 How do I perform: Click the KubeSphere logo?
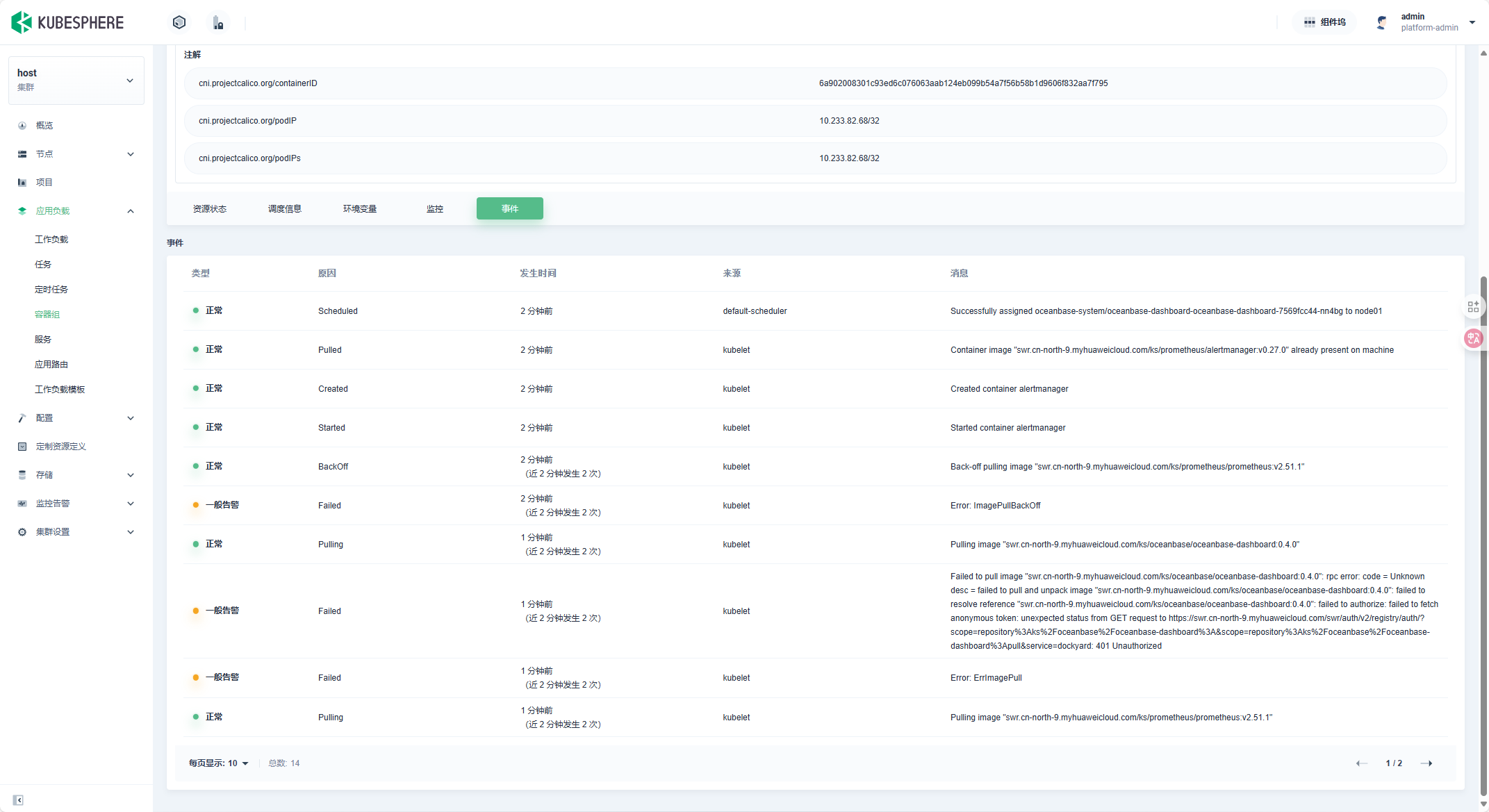[67, 22]
